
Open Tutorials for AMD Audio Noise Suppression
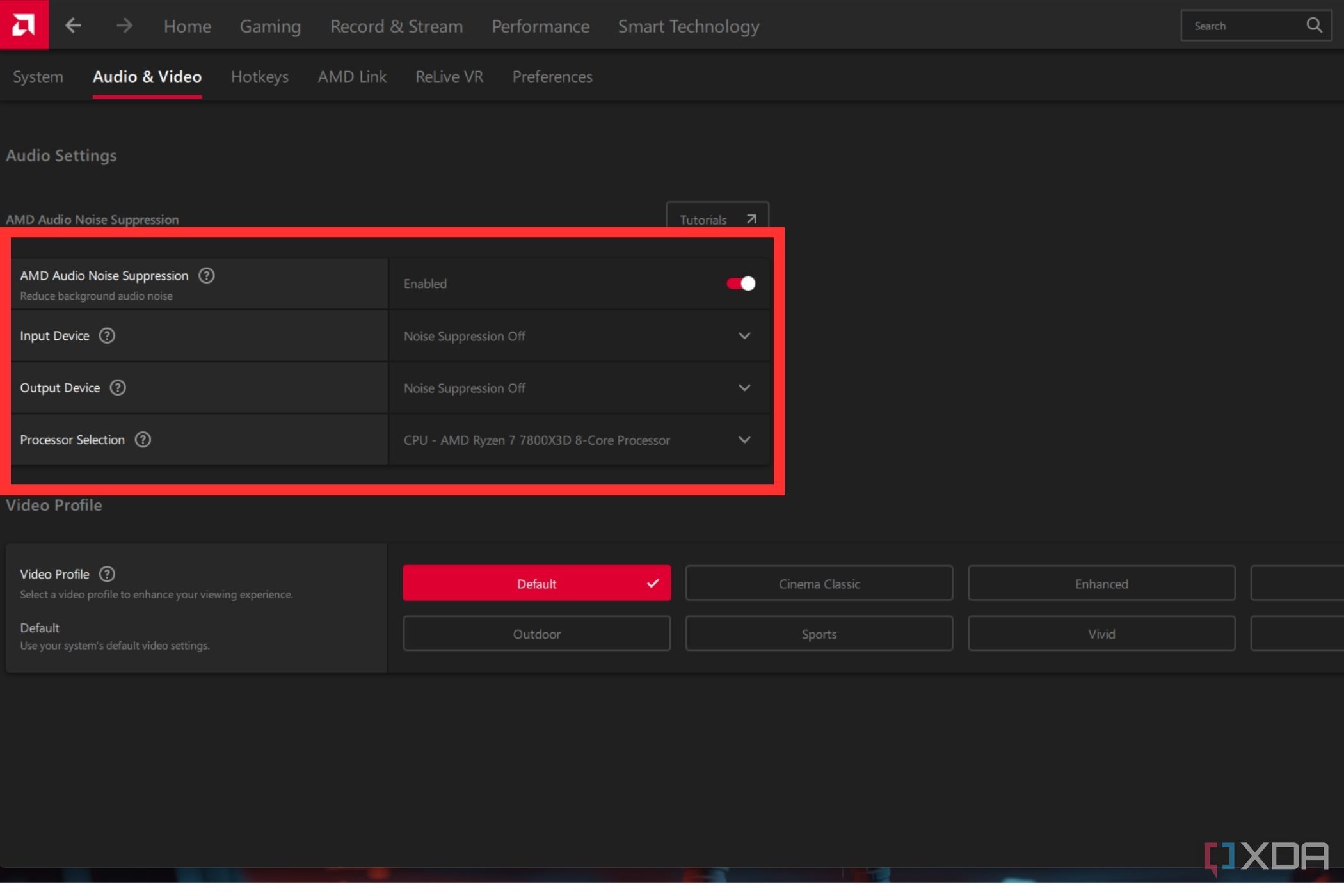tap(716, 218)
